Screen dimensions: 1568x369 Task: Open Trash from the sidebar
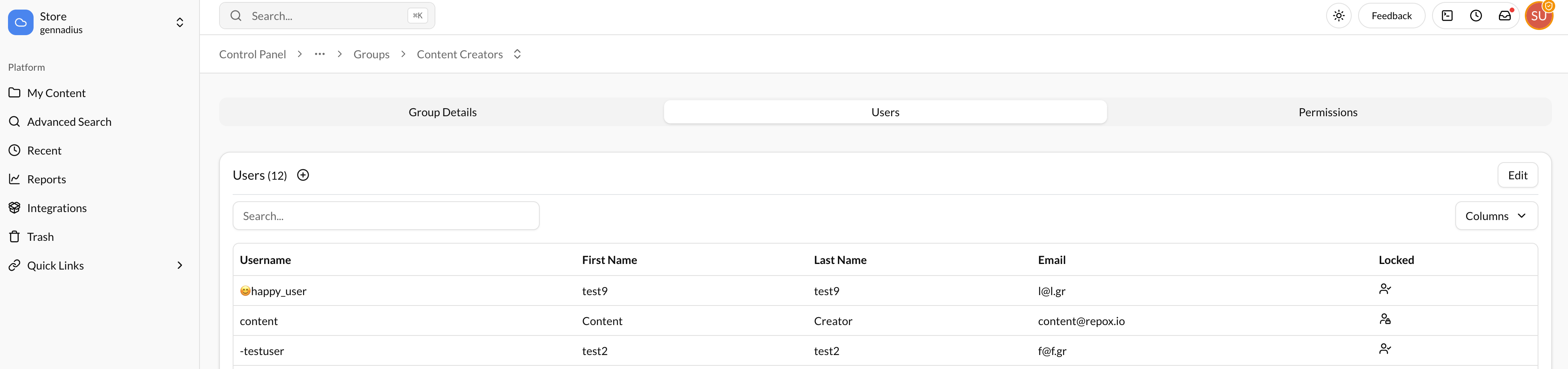coord(40,236)
